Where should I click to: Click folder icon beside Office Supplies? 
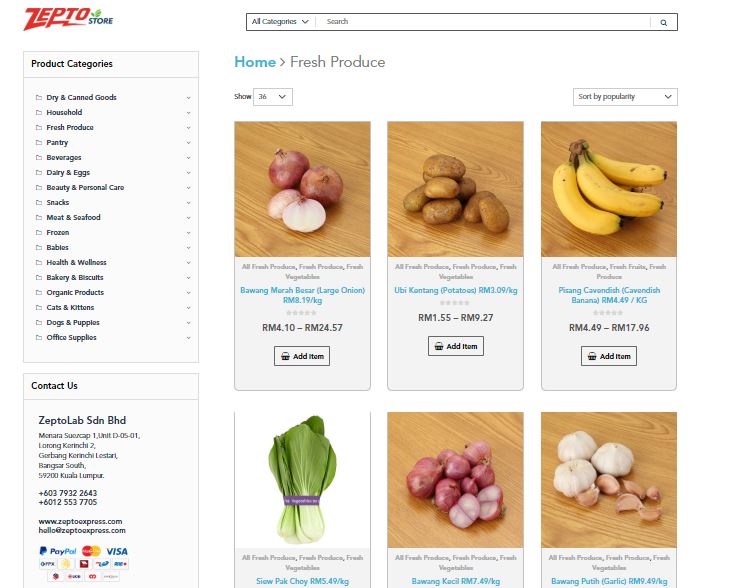(x=39, y=337)
